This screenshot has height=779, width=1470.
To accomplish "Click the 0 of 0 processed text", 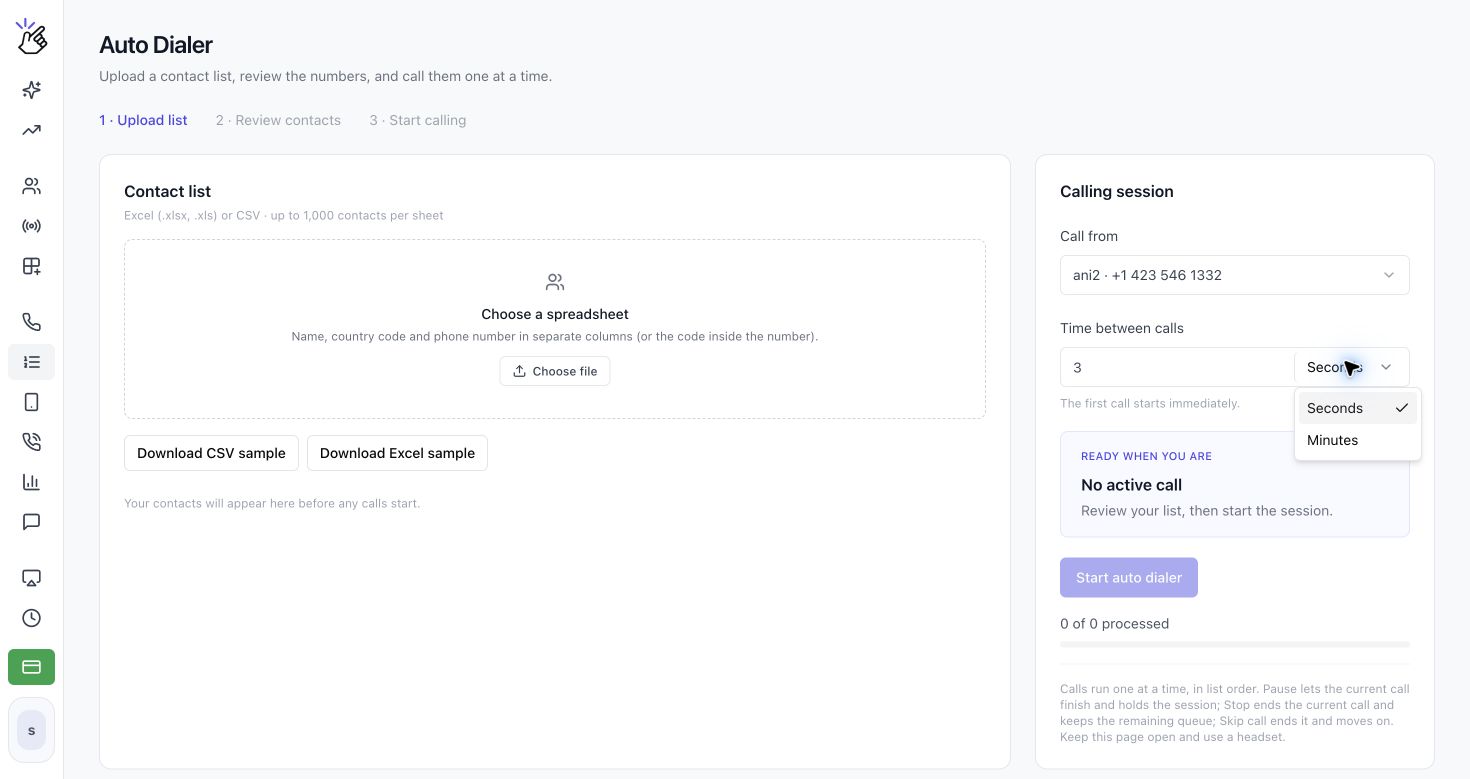I will (1114, 623).
